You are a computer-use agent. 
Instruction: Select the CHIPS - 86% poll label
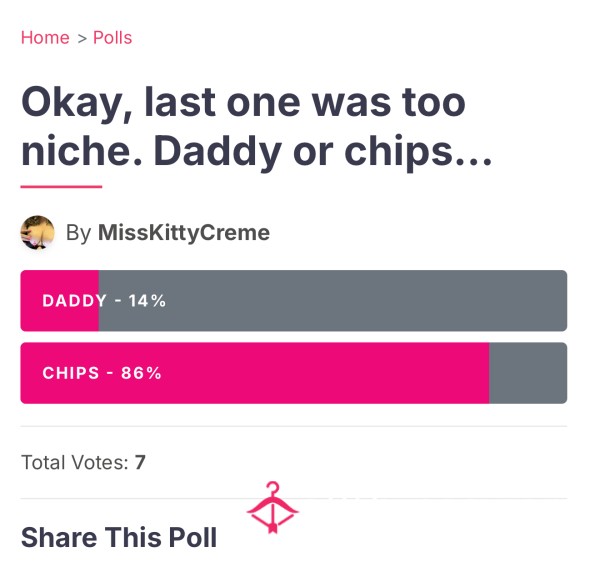point(102,373)
